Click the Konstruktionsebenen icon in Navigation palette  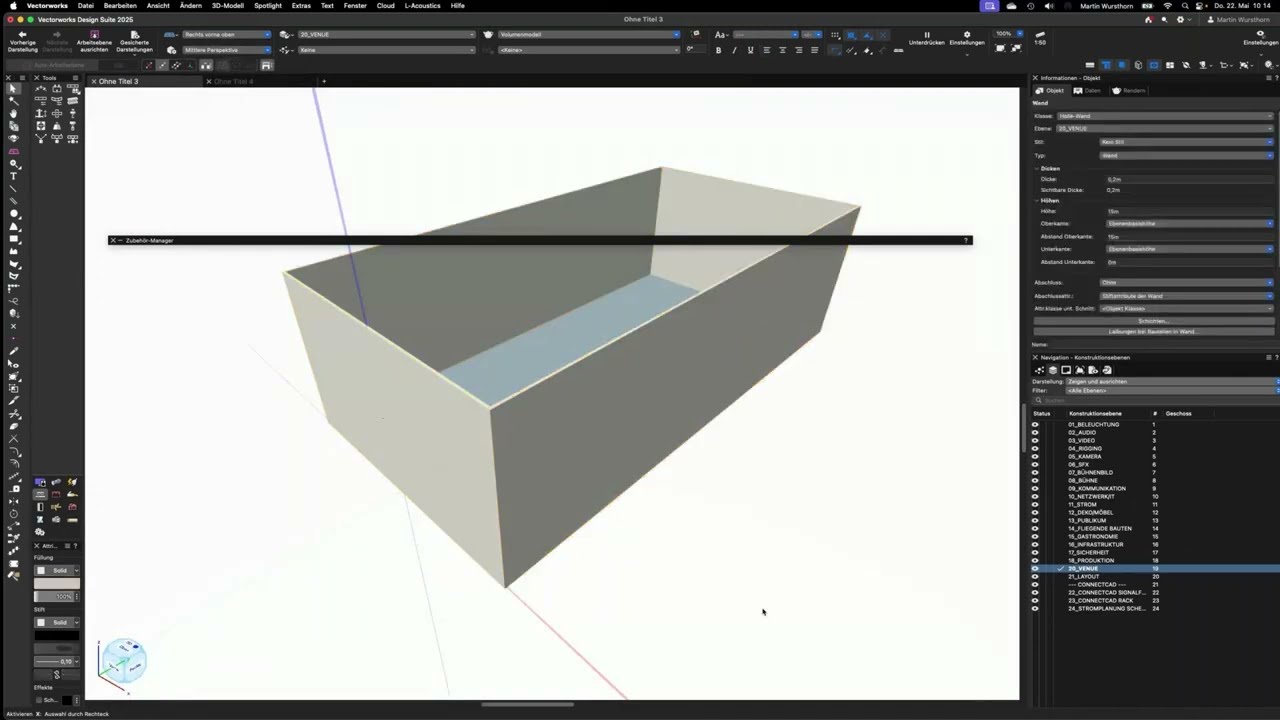click(x=1053, y=370)
